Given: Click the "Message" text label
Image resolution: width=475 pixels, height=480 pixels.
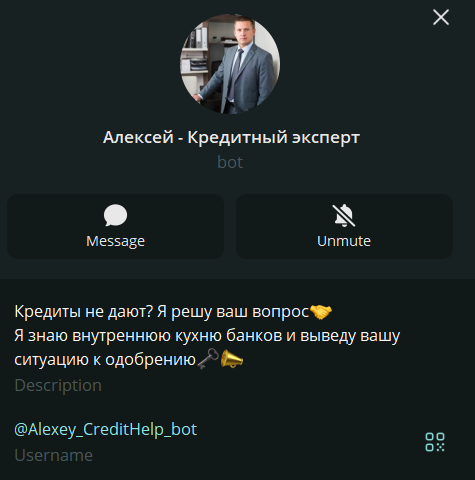Looking at the screenshot, I should (x=115, y=241).
